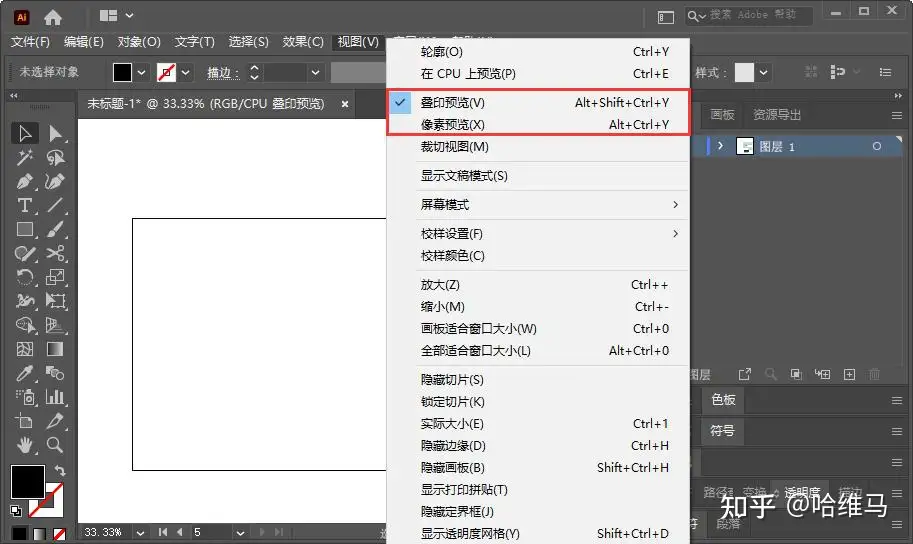Select the Direct Selection tool
The width and height of the screenshot is (913, 544).
point(55,133)
